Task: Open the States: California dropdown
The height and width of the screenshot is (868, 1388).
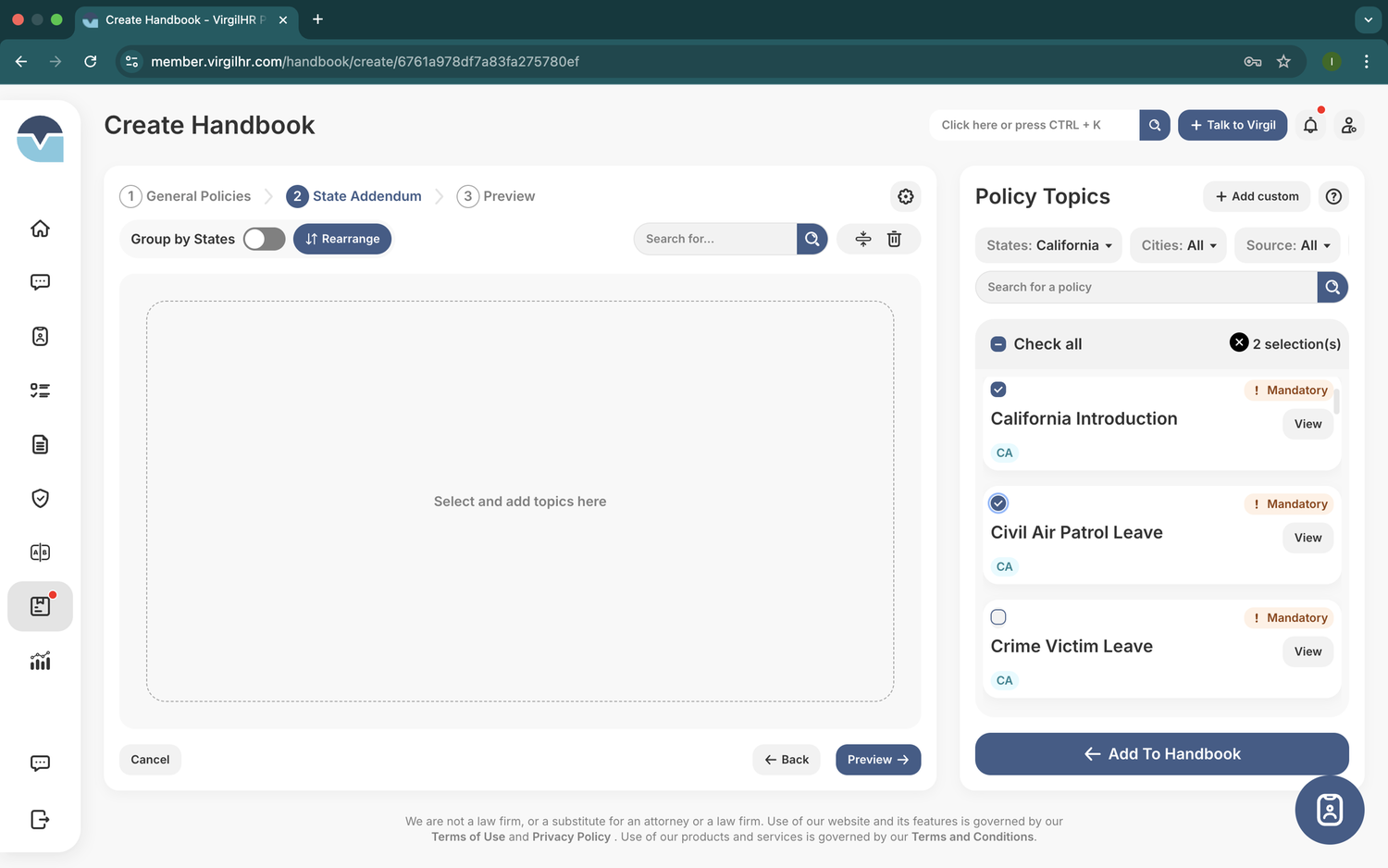Action: pyautogui.click(x=1047, y=245)
